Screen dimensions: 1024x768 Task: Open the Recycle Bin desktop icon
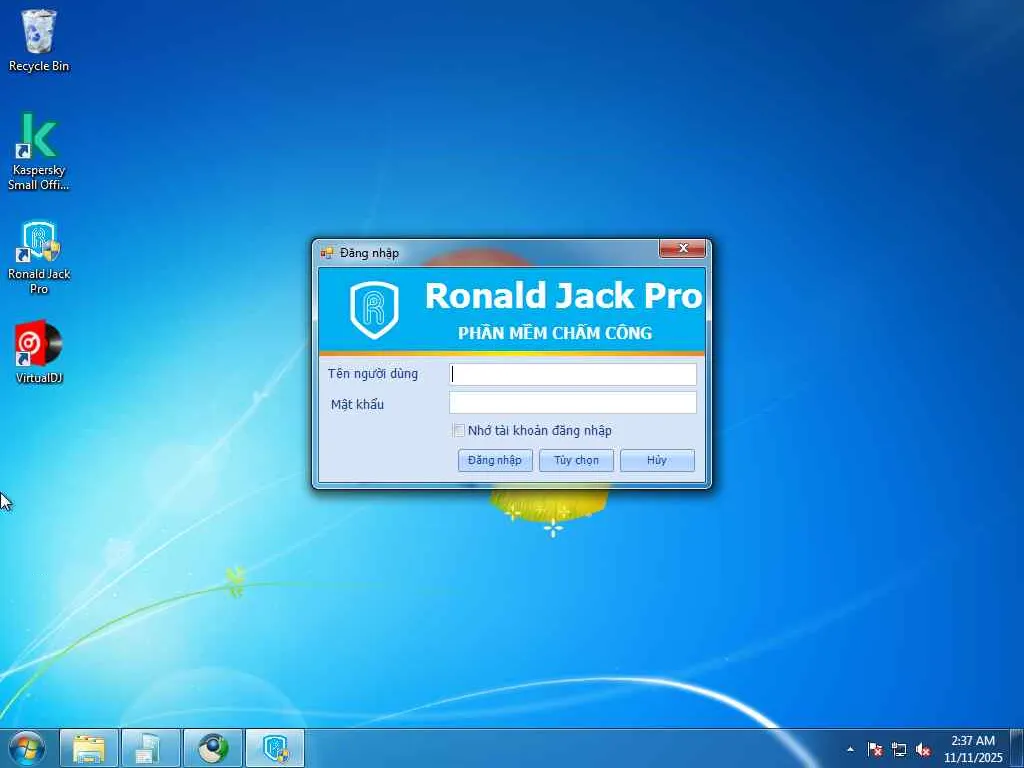pos(39,40)
